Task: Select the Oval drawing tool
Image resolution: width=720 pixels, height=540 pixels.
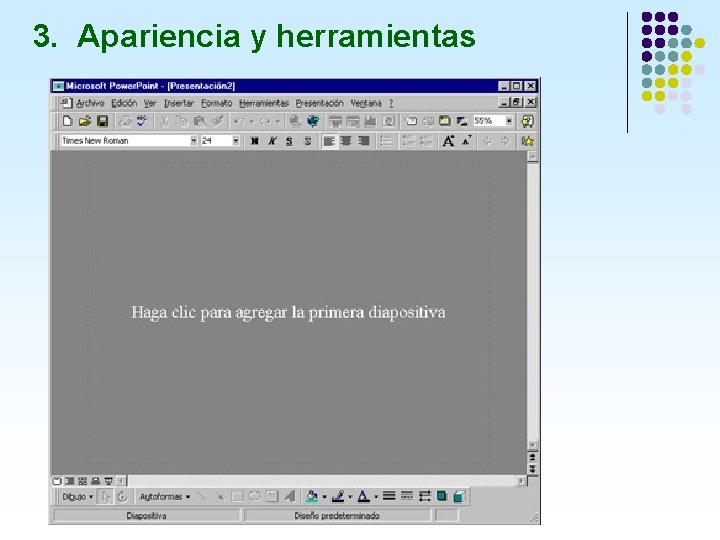Action: 254,496
